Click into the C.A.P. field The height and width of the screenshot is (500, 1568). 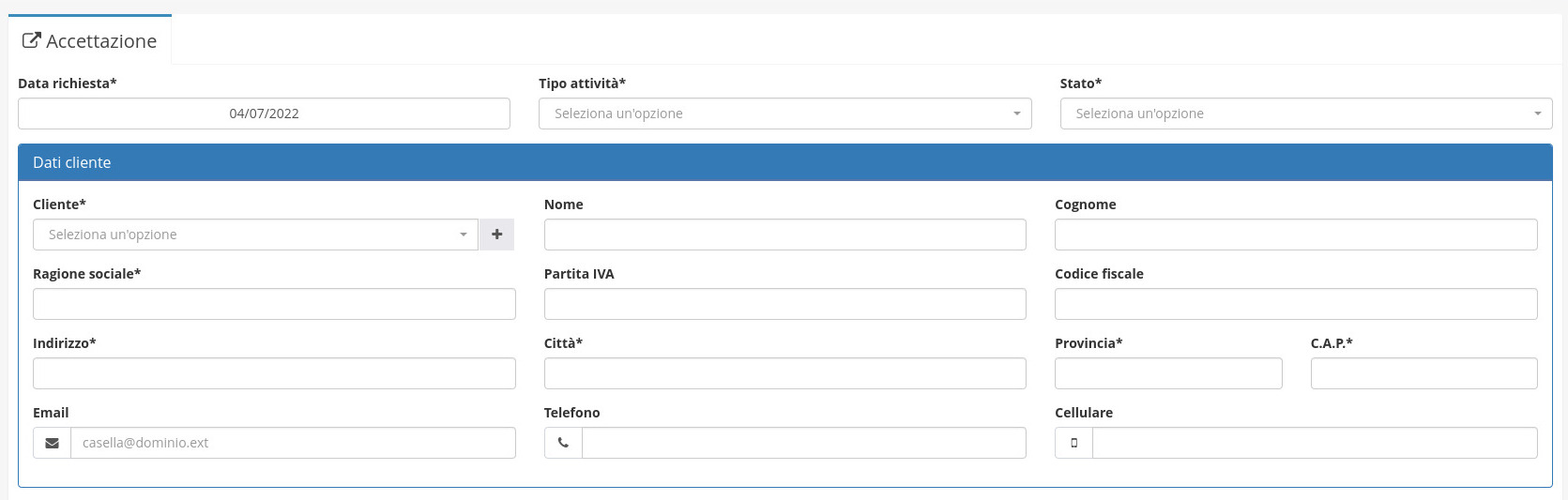1423,373
